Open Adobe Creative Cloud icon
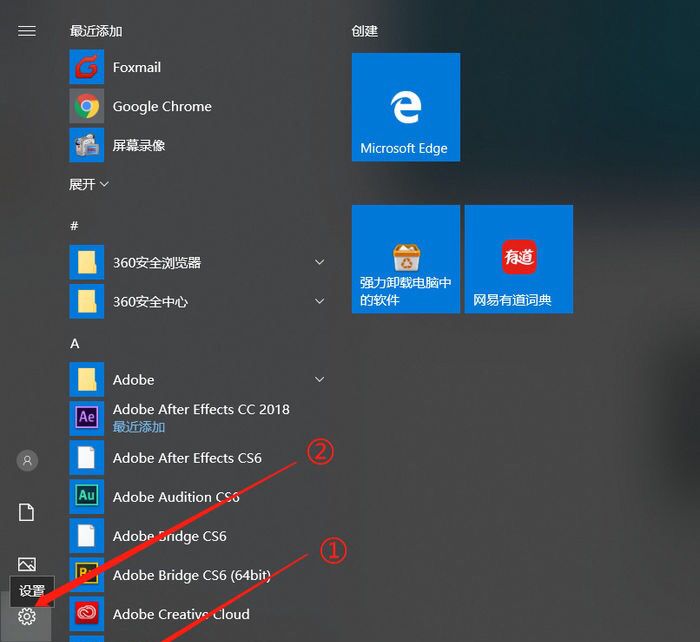Screen dimensions: 700x642 [87, 614]
